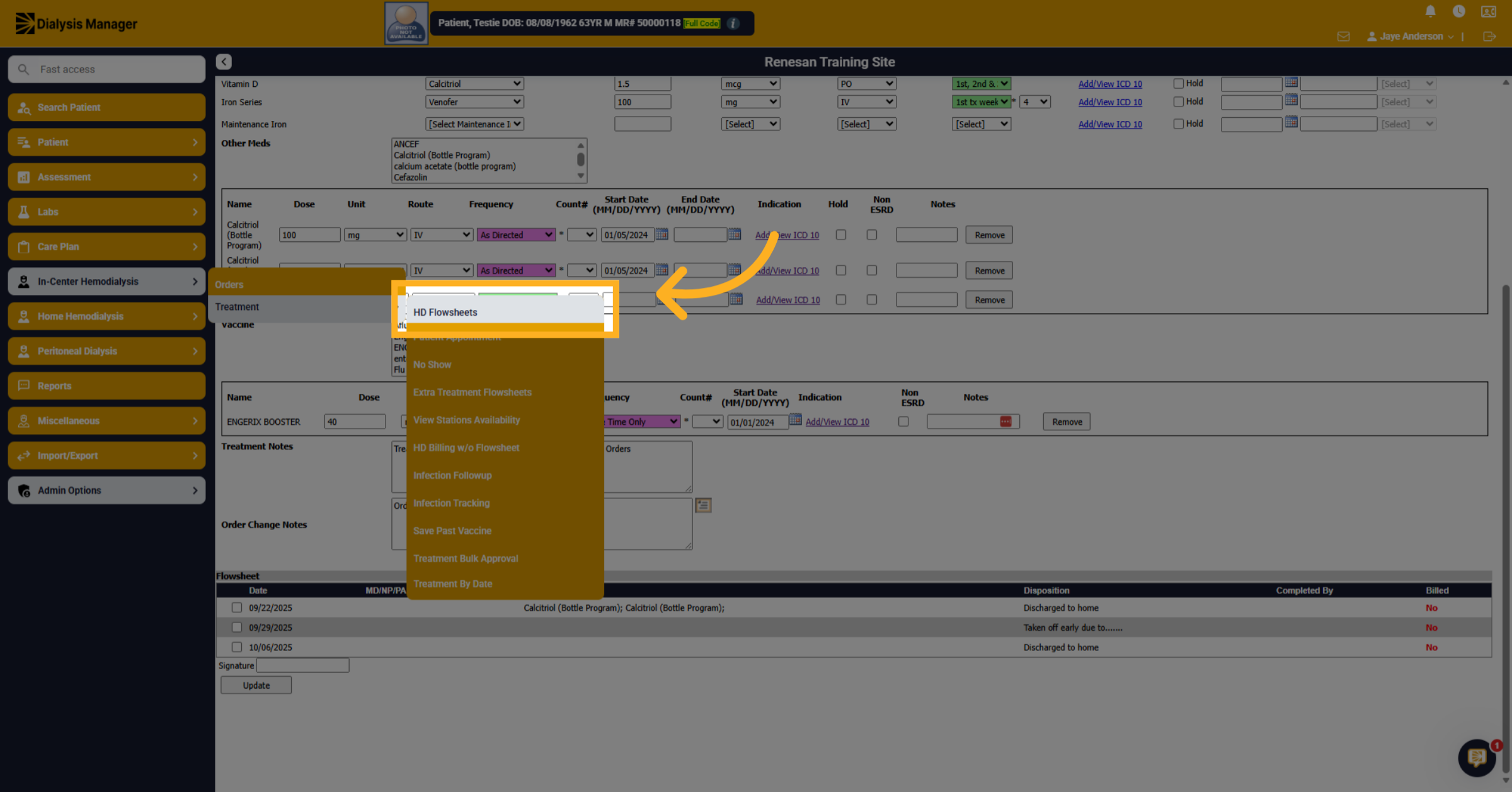Toggle Hold checkbox for Vitamin D

pyautogui.click(x=1178, y=83)
